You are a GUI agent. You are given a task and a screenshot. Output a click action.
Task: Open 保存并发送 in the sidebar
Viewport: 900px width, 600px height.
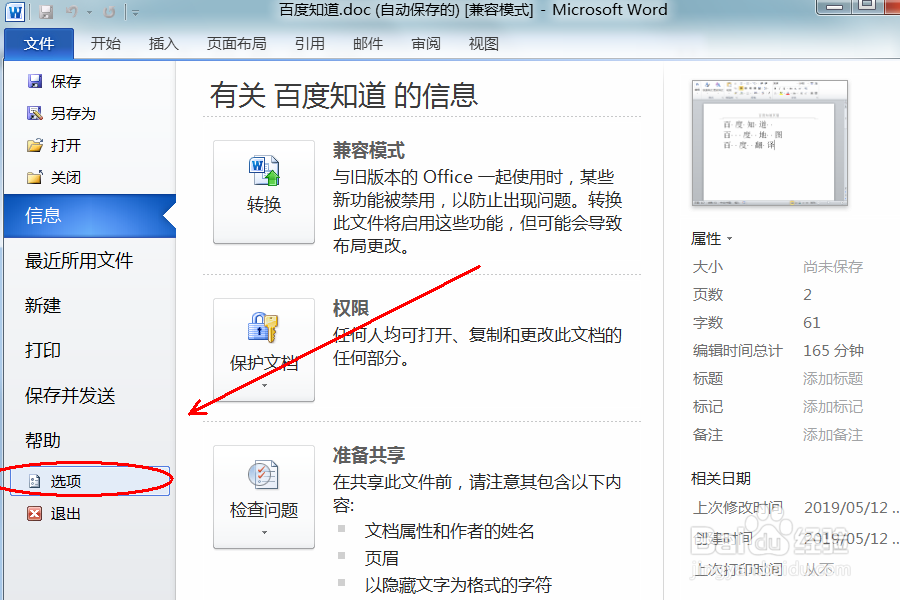coord(70,395)
